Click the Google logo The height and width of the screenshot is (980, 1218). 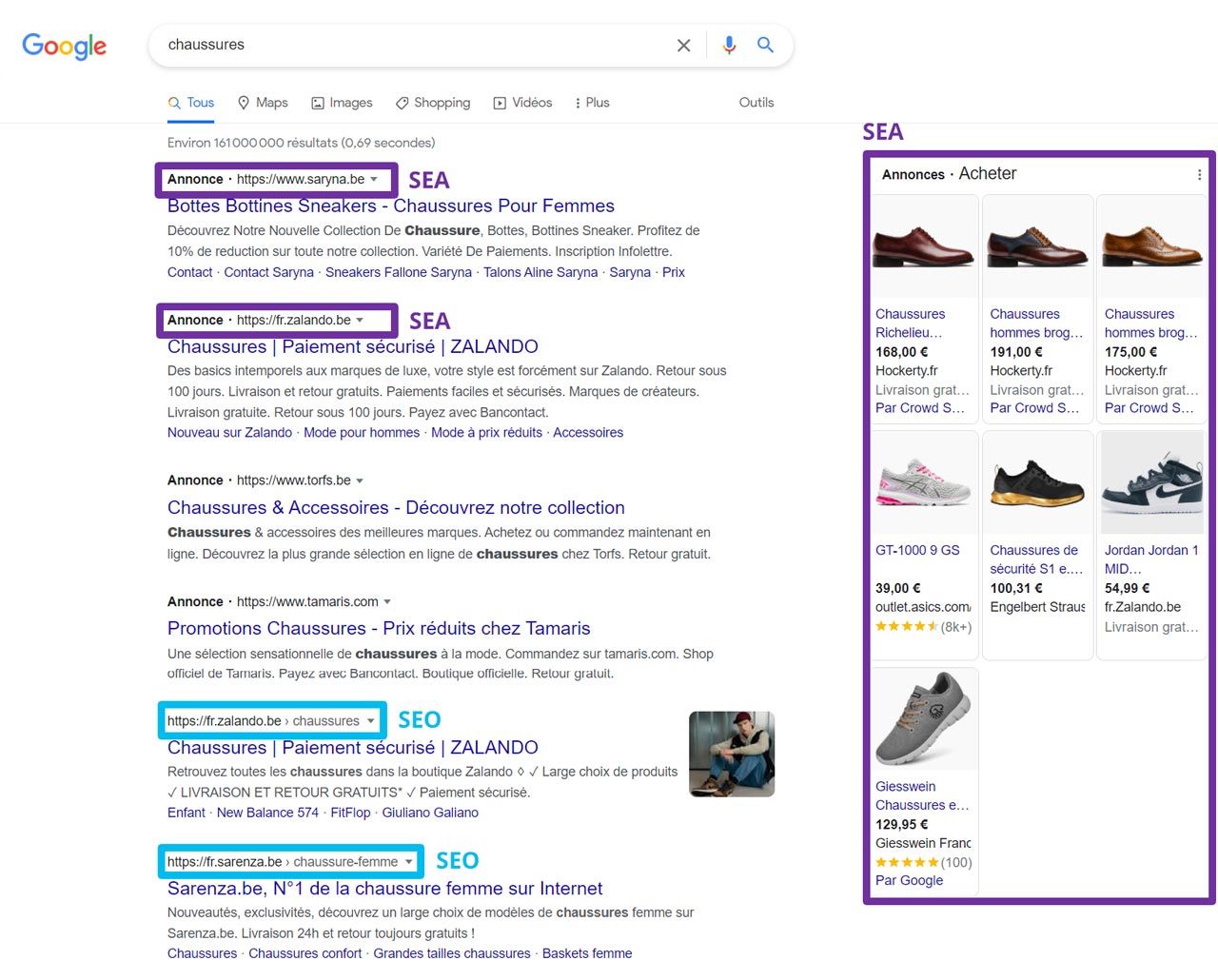64,46
